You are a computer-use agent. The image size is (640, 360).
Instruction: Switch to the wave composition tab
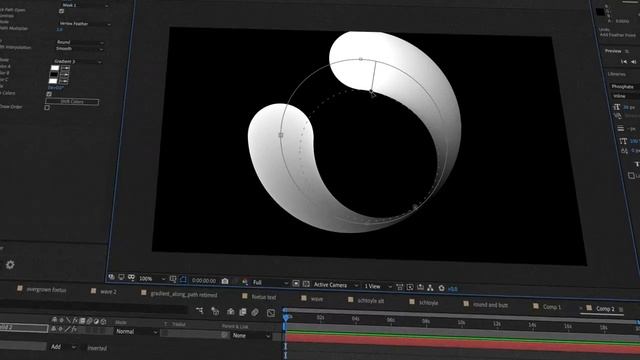pos(317,299)
